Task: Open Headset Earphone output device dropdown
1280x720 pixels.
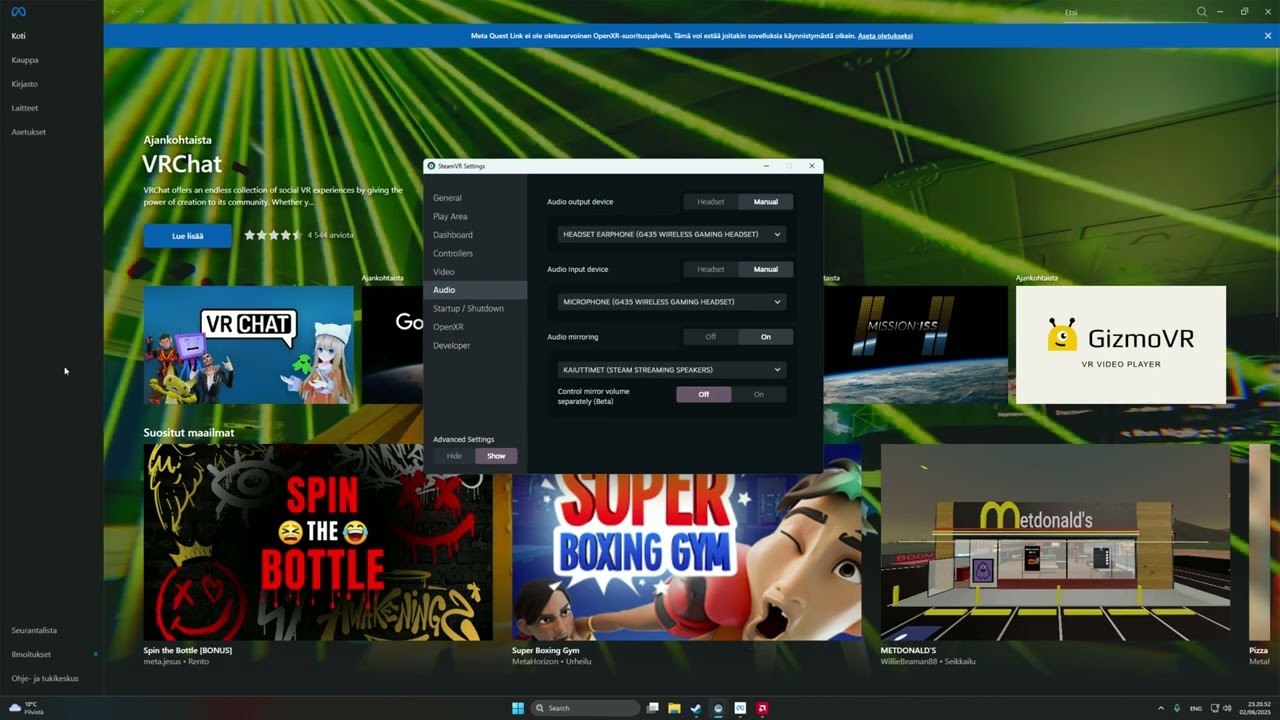Action: point(671,234)
